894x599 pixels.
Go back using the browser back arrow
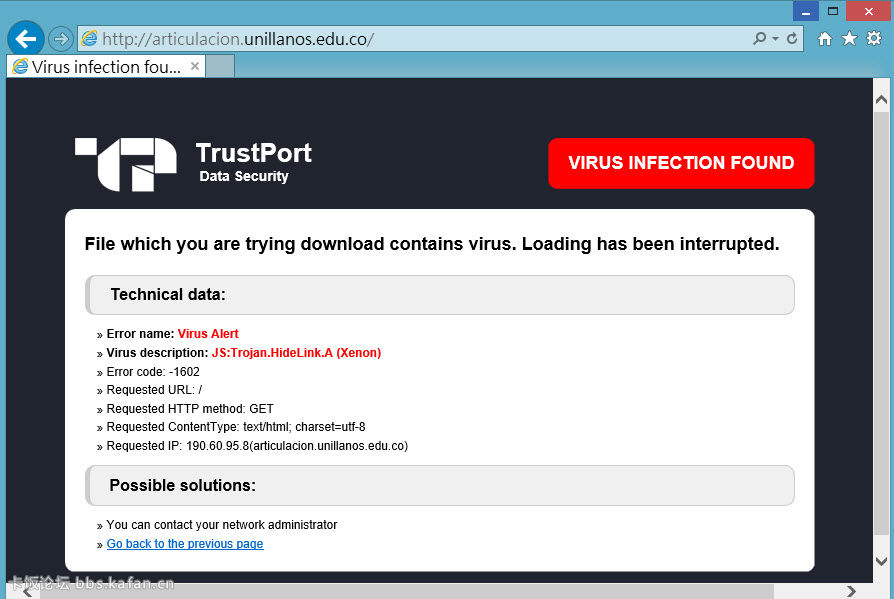click(26, 39)
